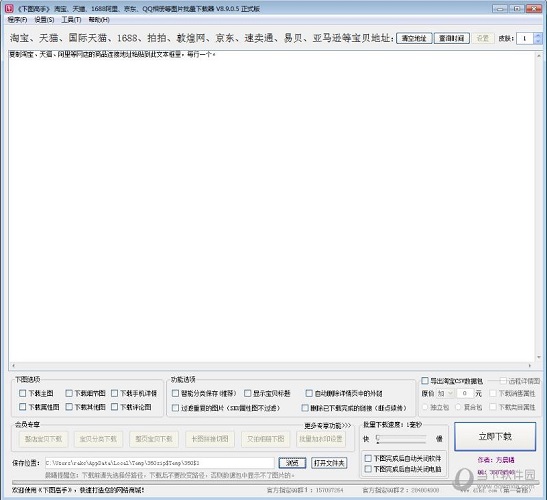547x500 pixels.
Task: Click the 打开文件夹 button
Action: click(x=329, y=463)
